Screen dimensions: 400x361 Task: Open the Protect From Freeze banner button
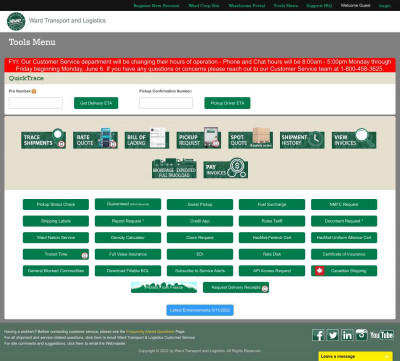(x=164, y=287)
